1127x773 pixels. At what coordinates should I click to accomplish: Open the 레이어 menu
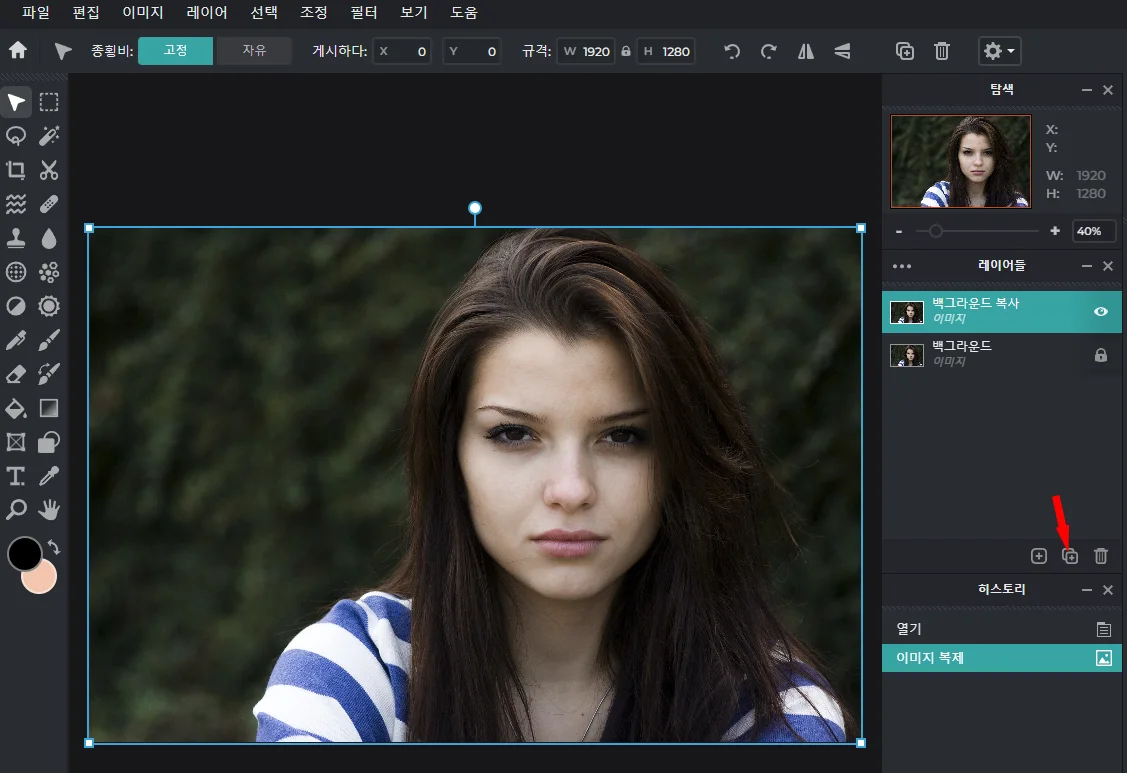[207, 12]
